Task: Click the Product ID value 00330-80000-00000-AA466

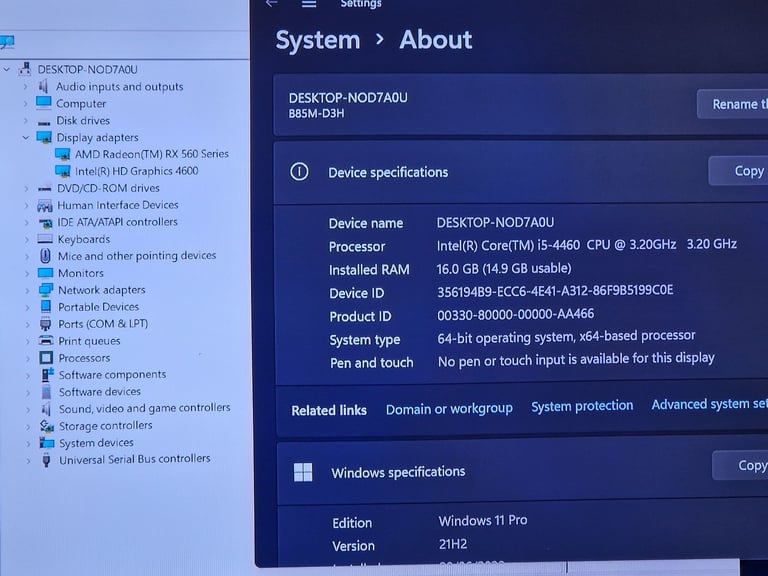Action: pos(516,314)
